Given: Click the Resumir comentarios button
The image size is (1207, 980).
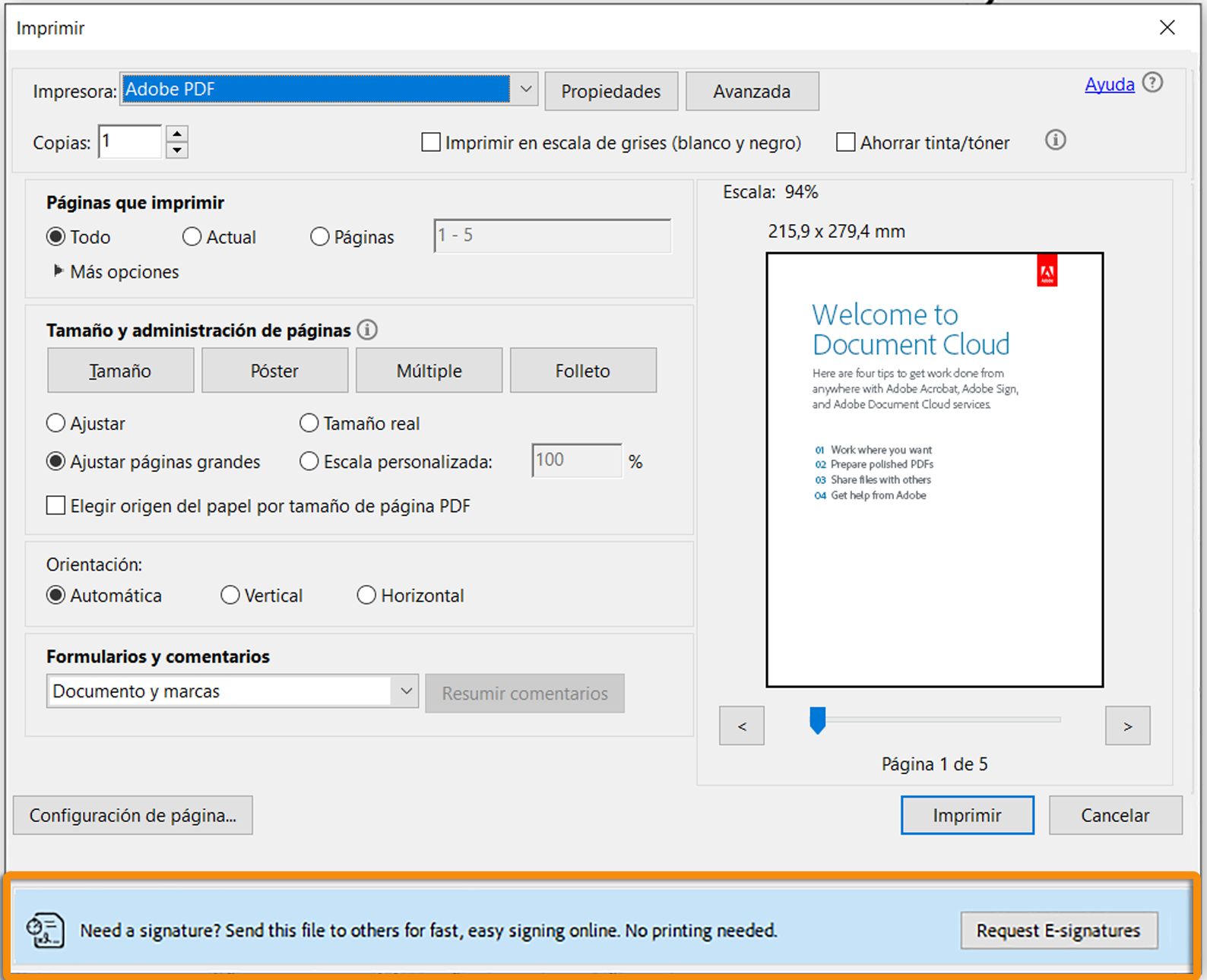Looking at the screenshot, I should point(525,693).
